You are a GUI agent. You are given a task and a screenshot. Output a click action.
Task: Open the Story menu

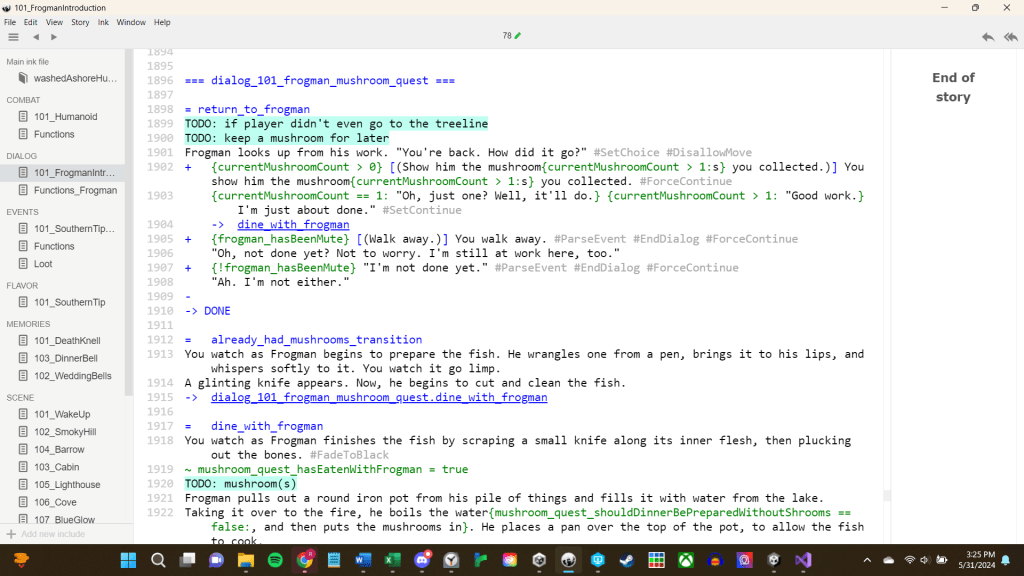(80, 22)
